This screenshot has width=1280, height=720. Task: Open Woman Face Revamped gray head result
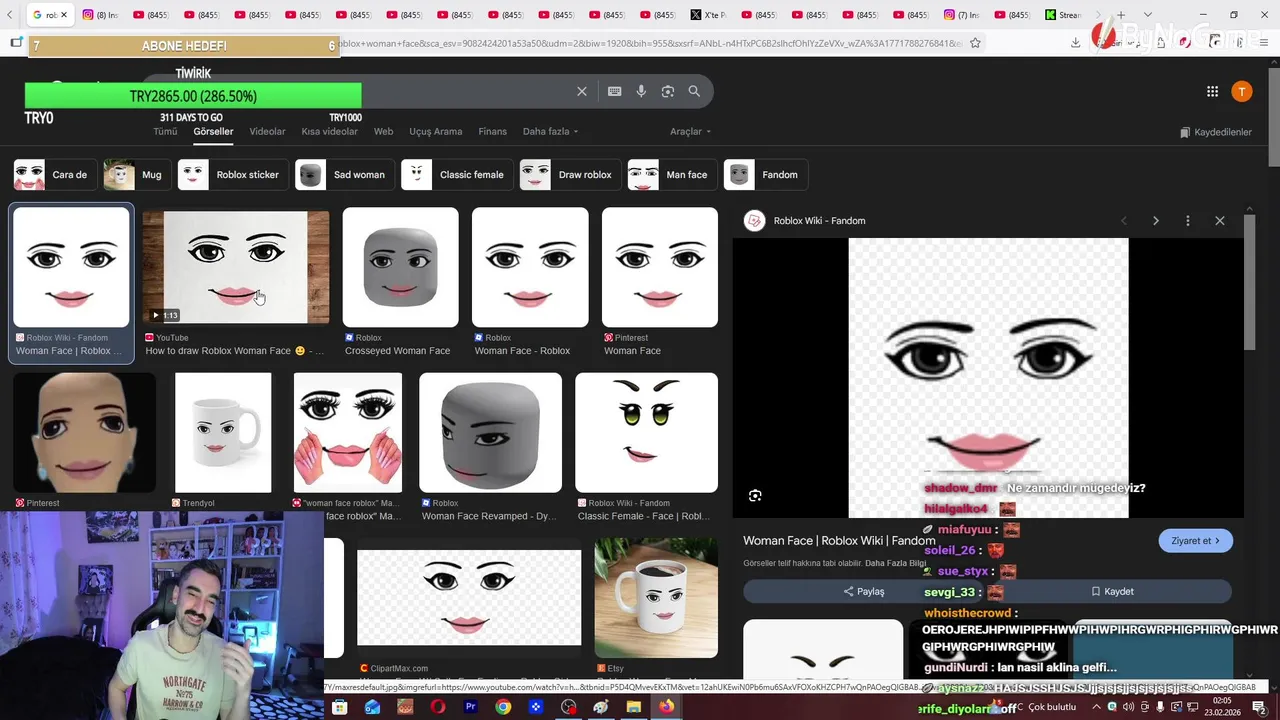tap(490, 433)
